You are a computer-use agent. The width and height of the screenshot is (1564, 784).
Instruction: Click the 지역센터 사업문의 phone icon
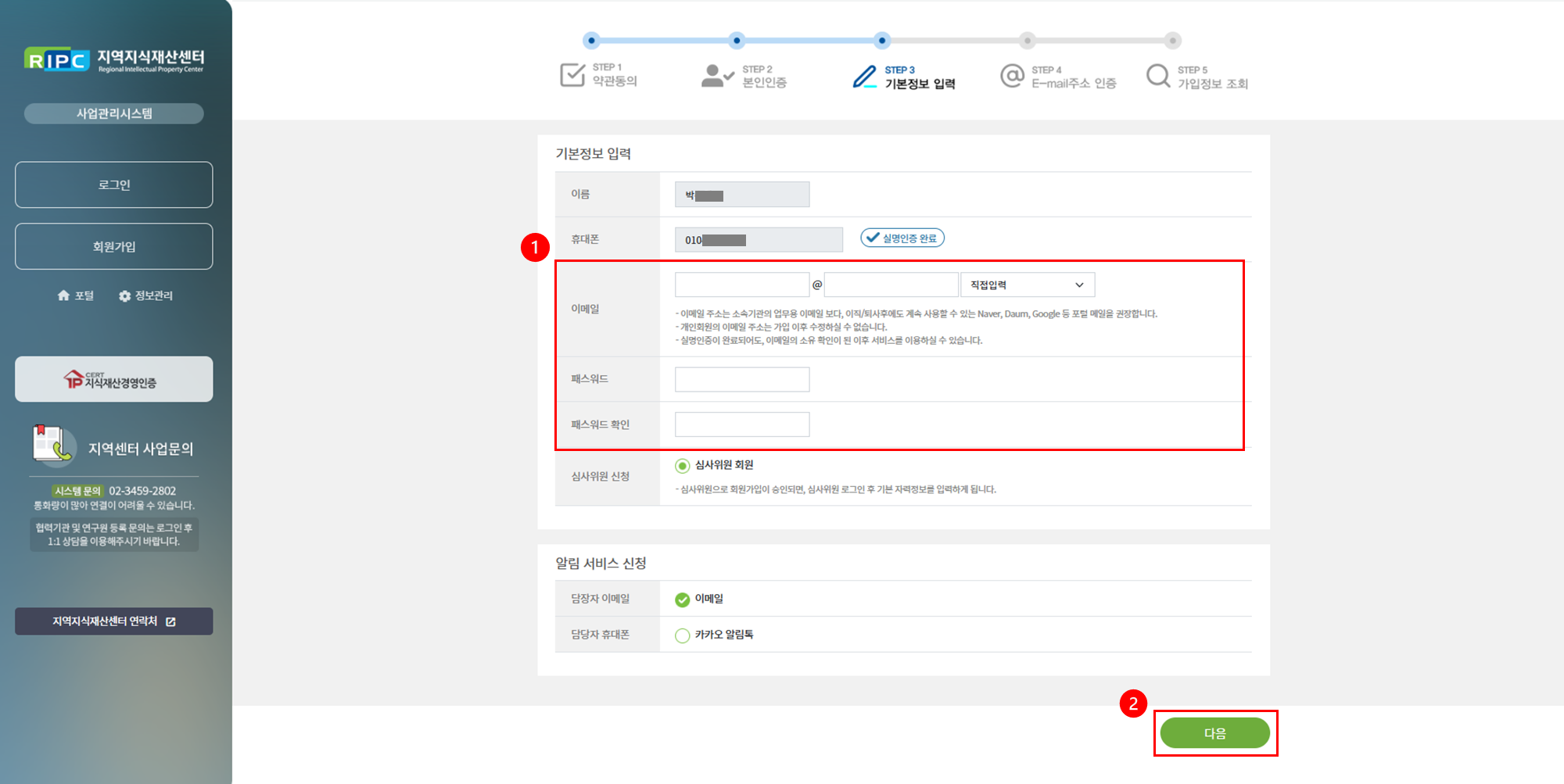point(53,444)
